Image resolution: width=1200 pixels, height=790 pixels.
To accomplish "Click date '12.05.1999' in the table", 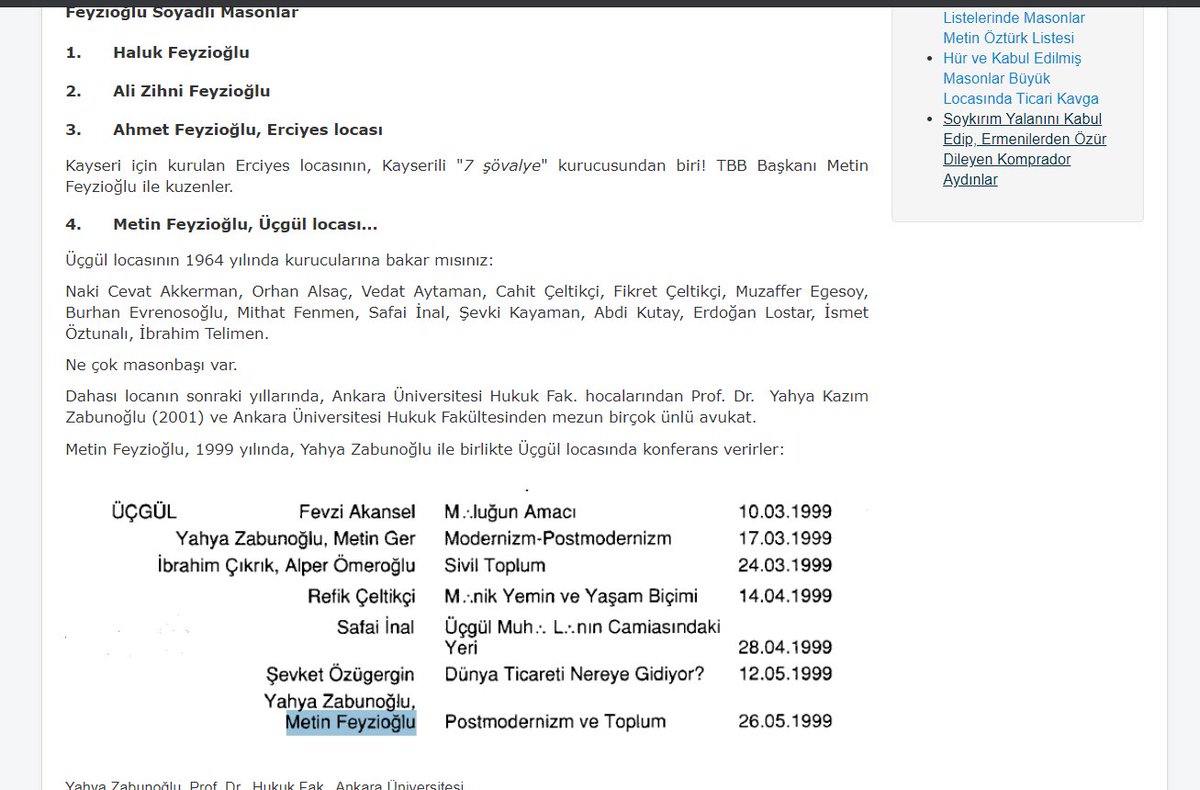I will coord(785,674).
